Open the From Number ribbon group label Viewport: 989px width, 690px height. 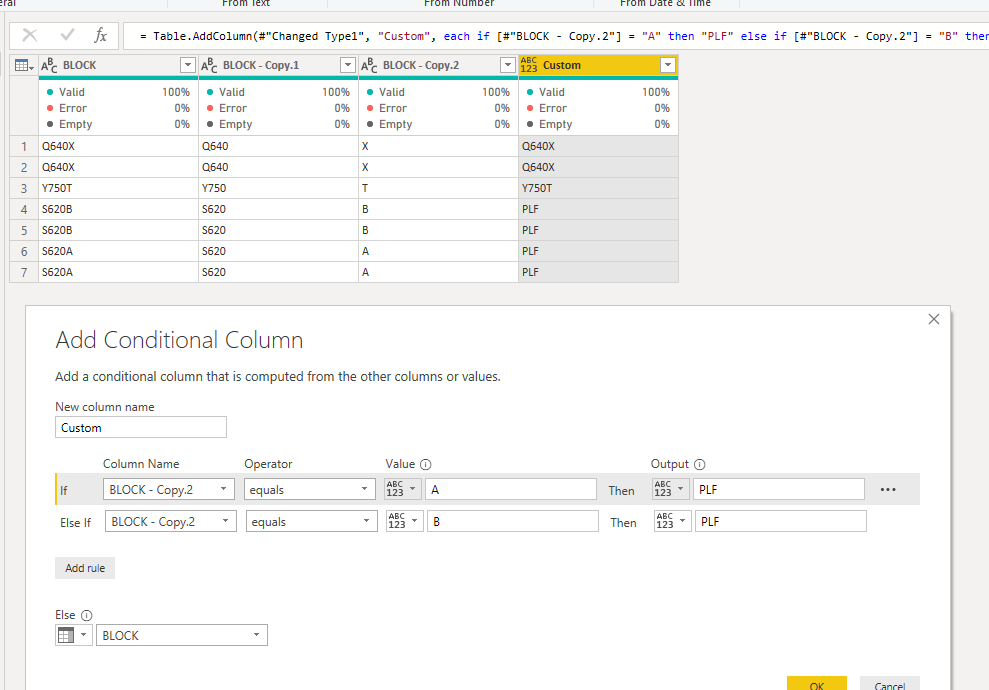point(459,3)
